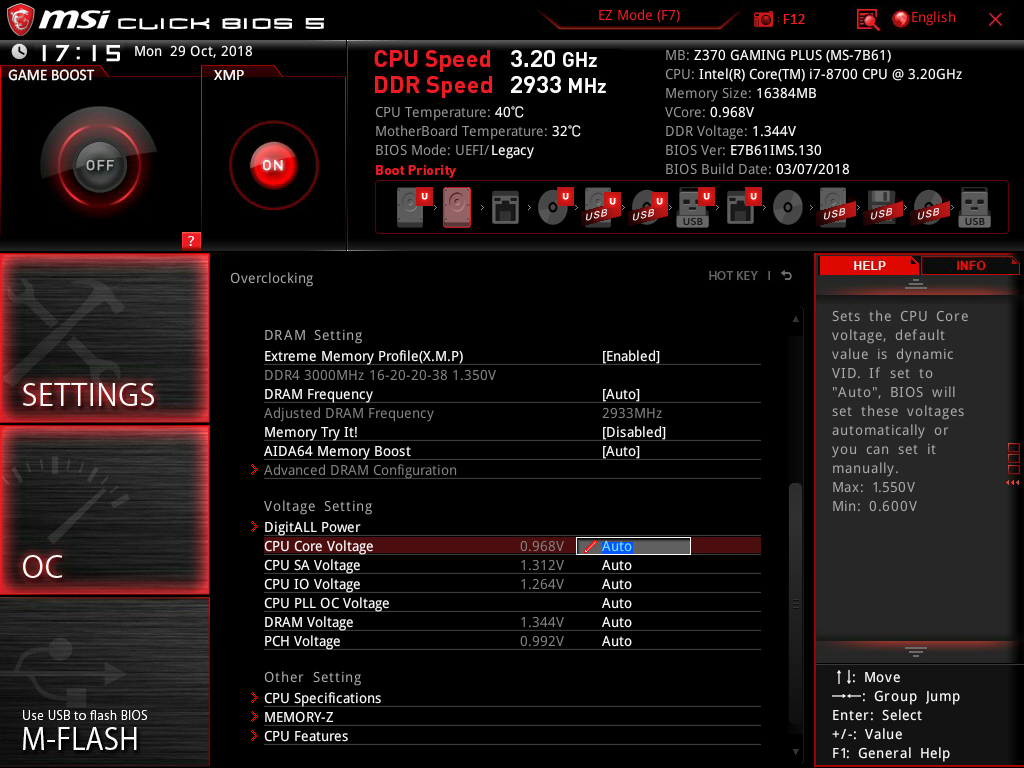Click the Boot Priority heading
Screen dimensions: 1024x768
click(415, 170)
